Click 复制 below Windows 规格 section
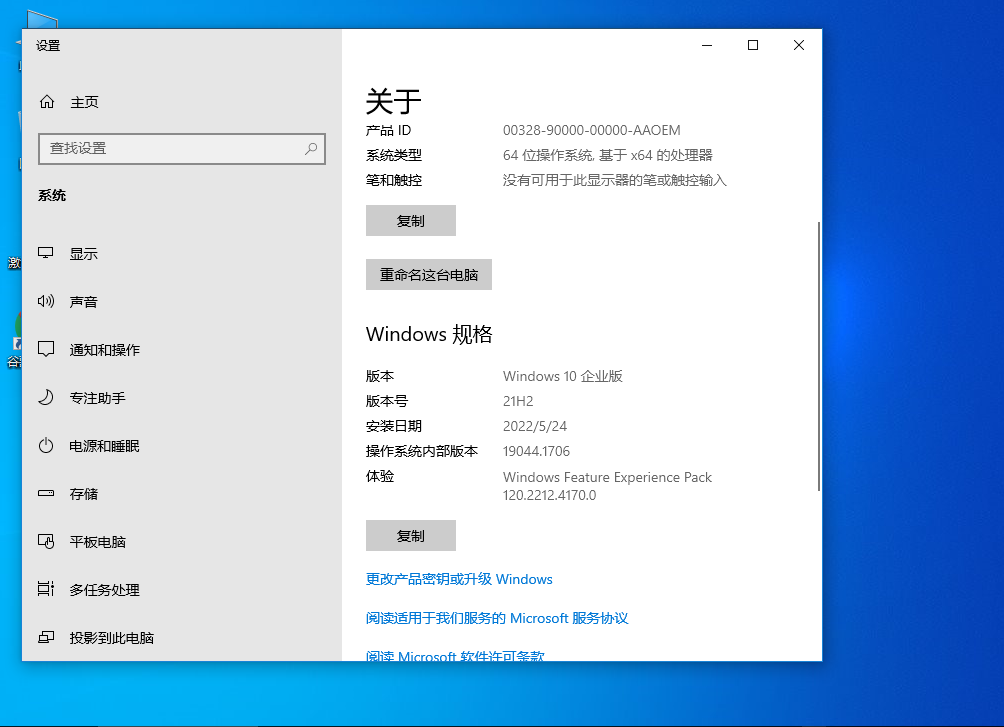The image size is (1004, 727). pyautogui.click(x=410, y=535)
